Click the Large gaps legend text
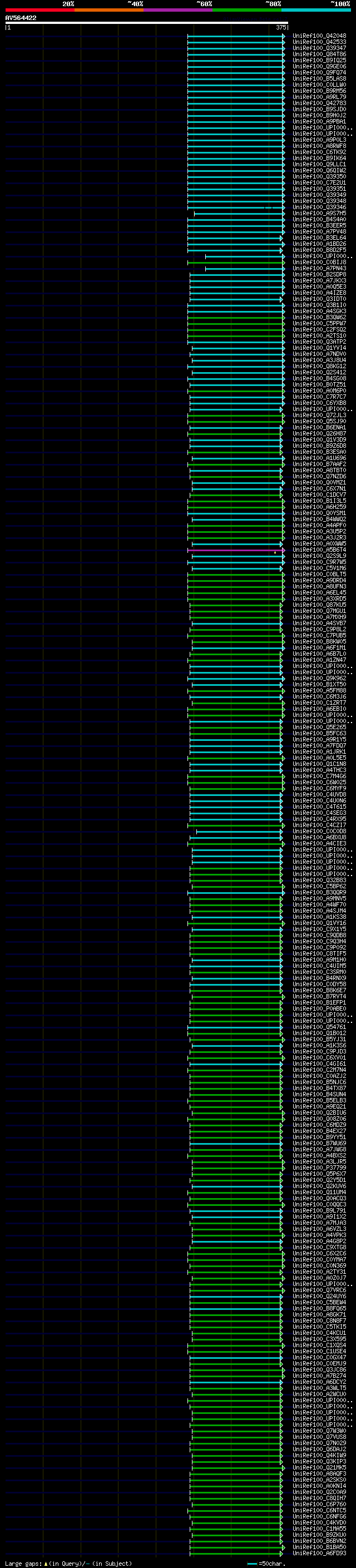Viewport: 356px width, 1568px height. pyautogui.click(x=23, y=1563)
